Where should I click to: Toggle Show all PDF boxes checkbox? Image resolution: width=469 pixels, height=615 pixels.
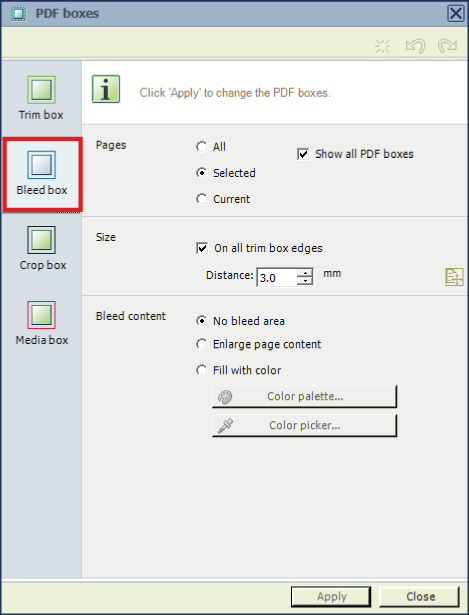coord(303,154)
